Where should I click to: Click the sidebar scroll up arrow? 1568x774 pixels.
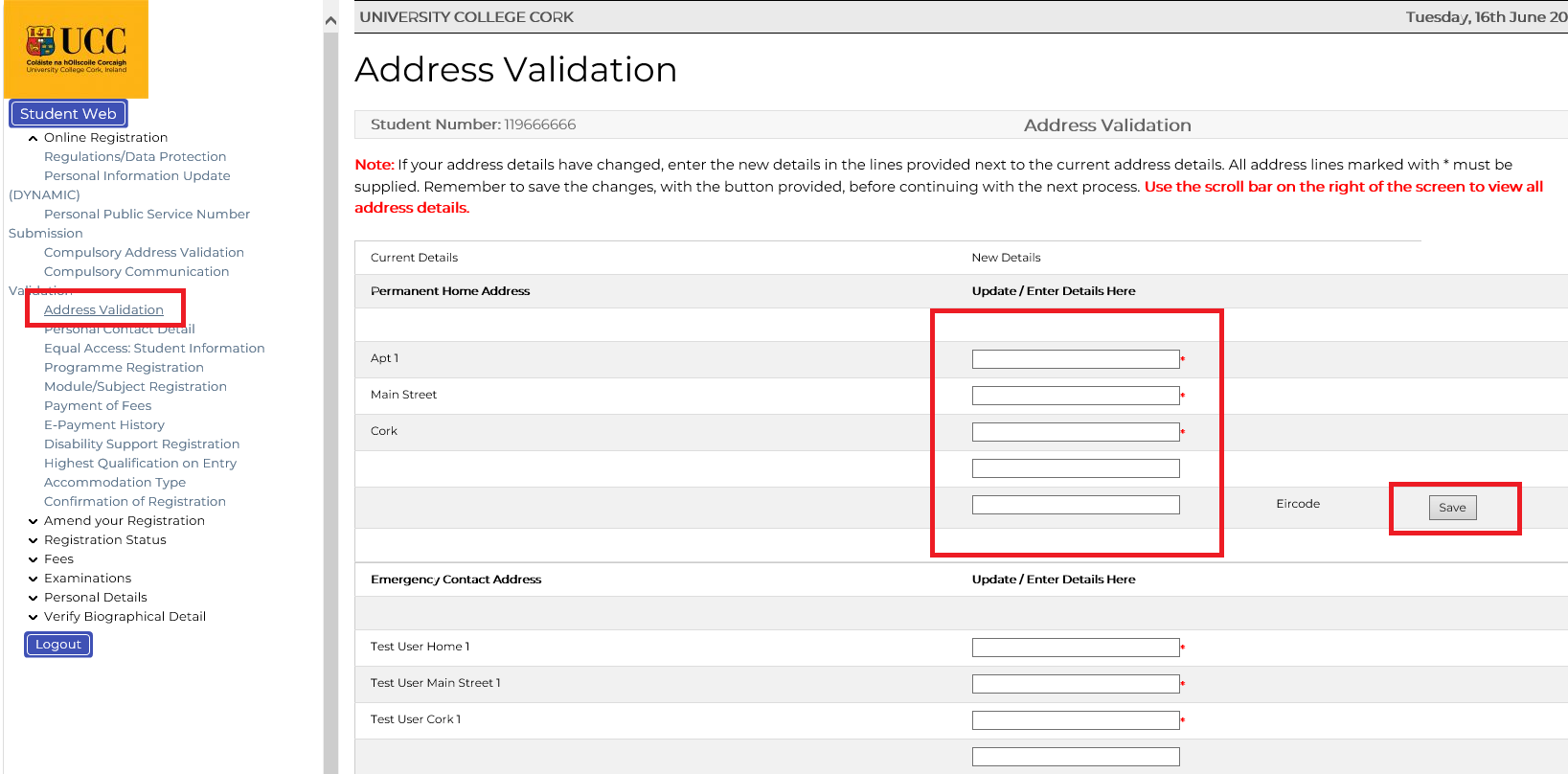[x=330, y=20]
